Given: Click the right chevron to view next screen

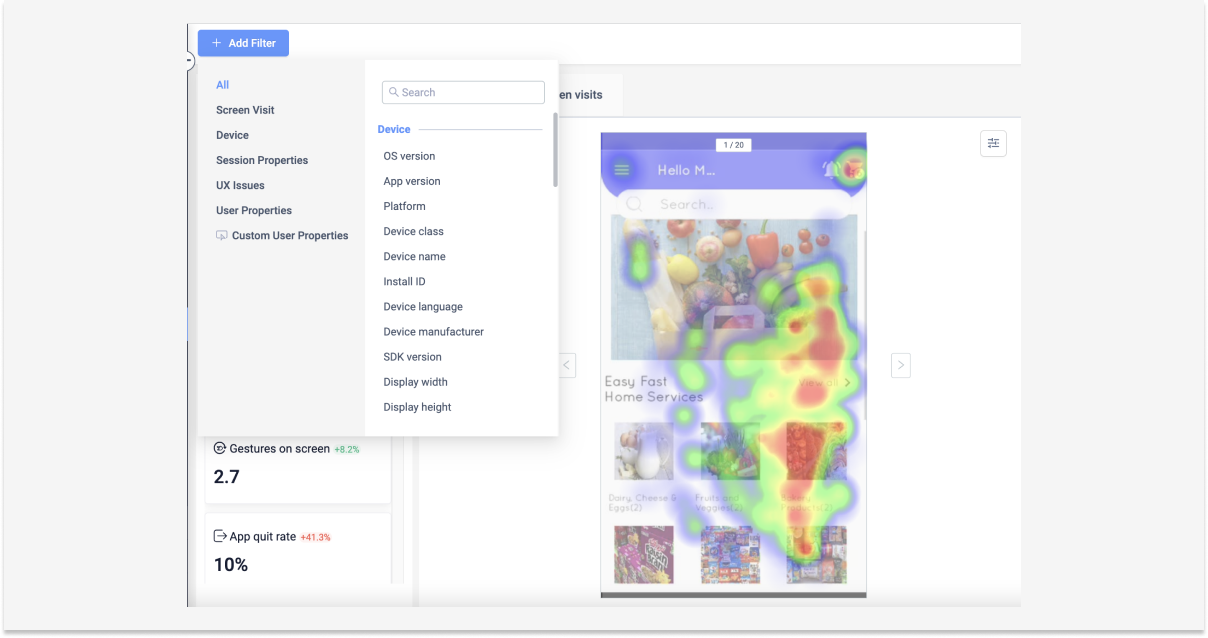Looking at the screenshot, I should 900,365.
